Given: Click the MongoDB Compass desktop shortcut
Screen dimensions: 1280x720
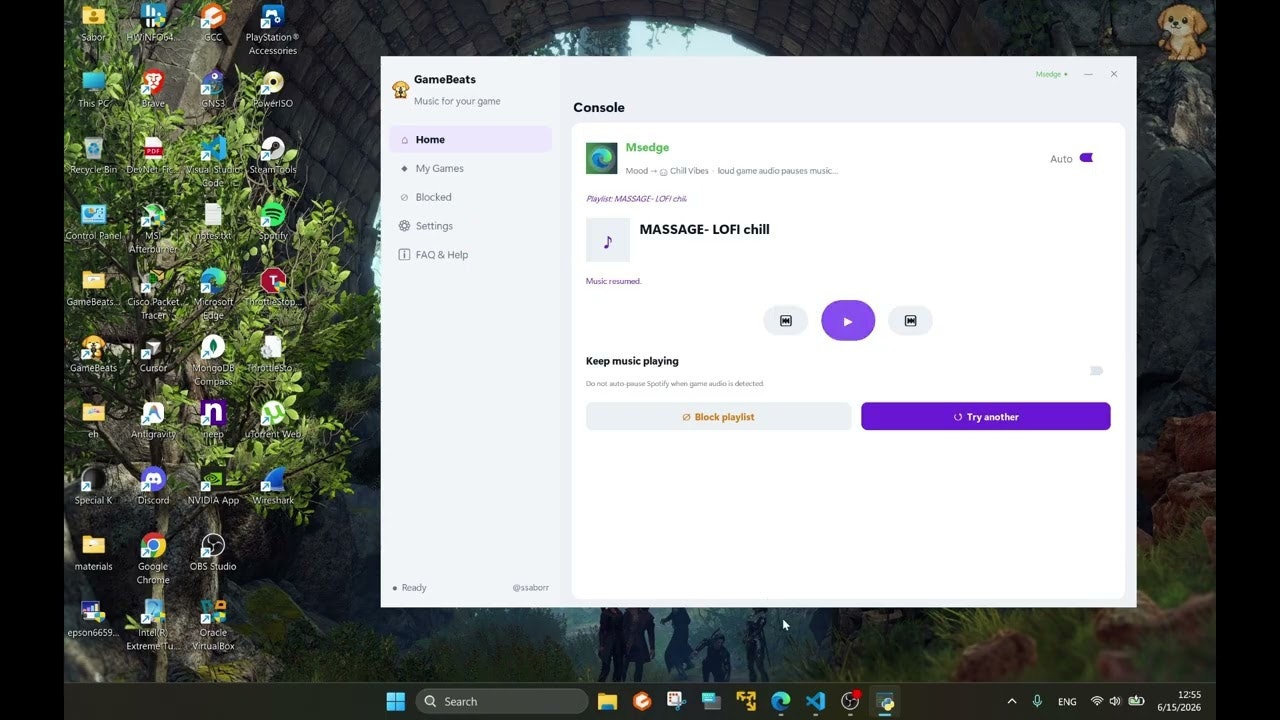Looking at the screenshot, I should tap(213, 361).
